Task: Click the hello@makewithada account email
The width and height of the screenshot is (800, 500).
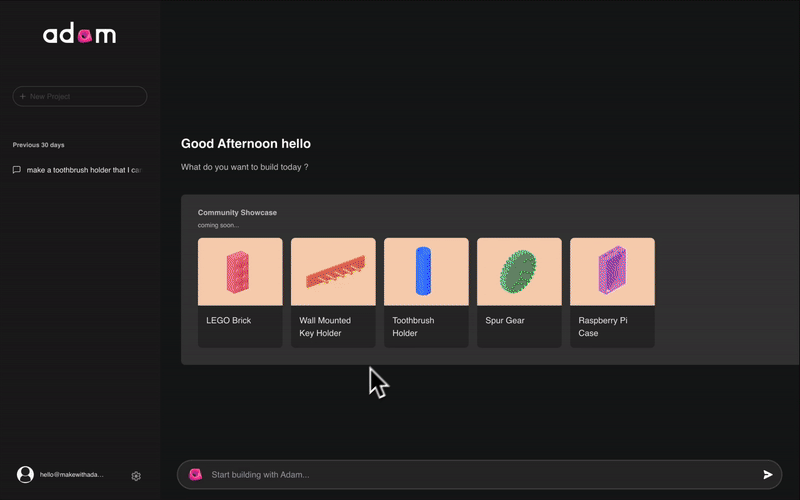Action: pyautogui.click(x=72, y=475)
